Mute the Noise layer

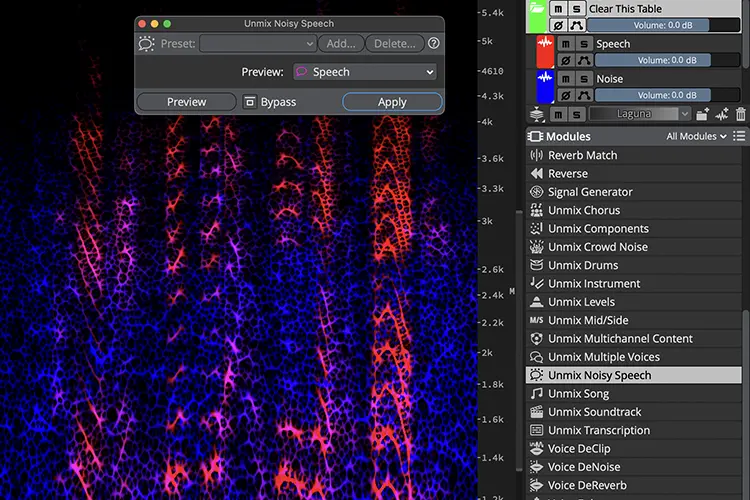click(566, 79)
